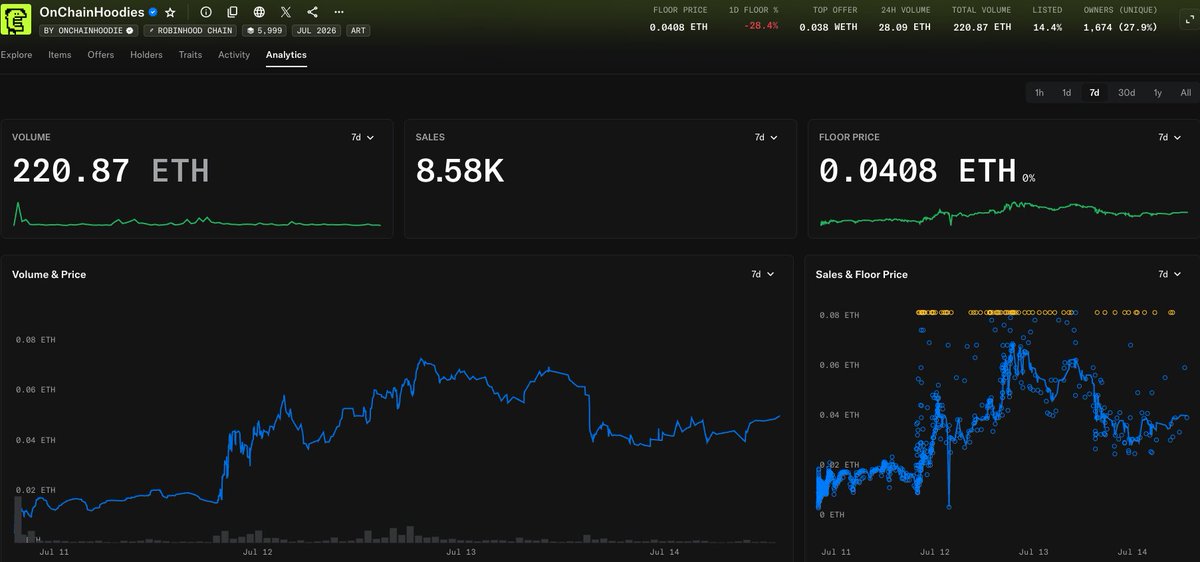Open the Holders tab
Screen dimensions: 1200x562
tap(146, 55)
